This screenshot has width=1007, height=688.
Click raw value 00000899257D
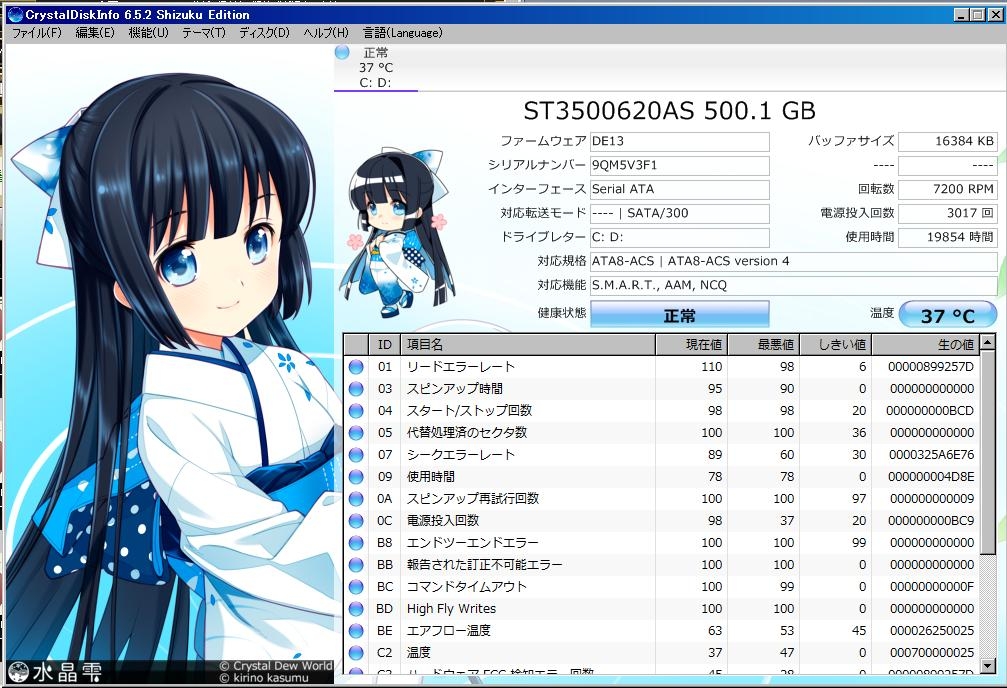pyautogui.click(x=931, y=367)
